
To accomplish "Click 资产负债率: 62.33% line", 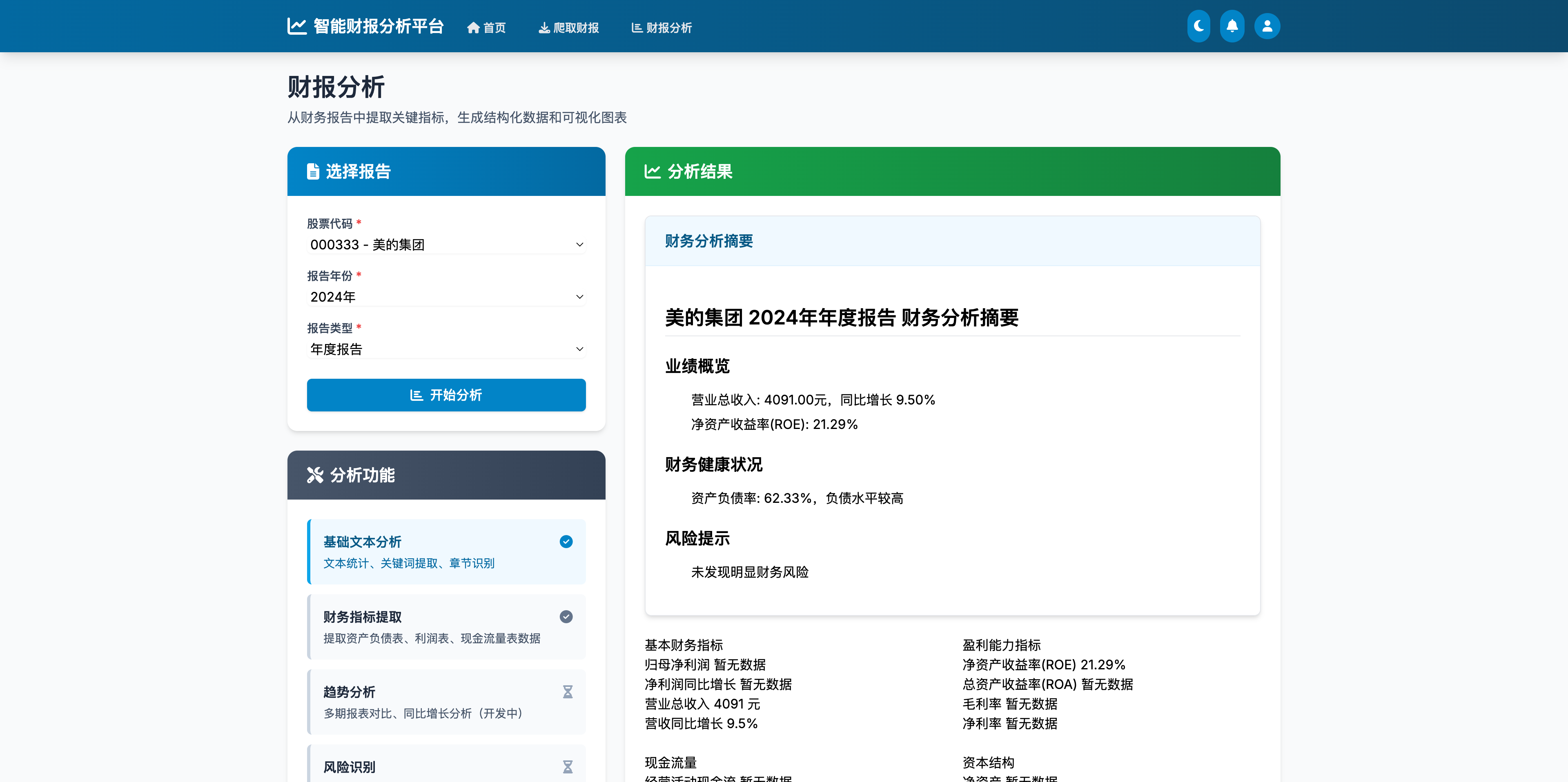I will (x=797, y=498).
